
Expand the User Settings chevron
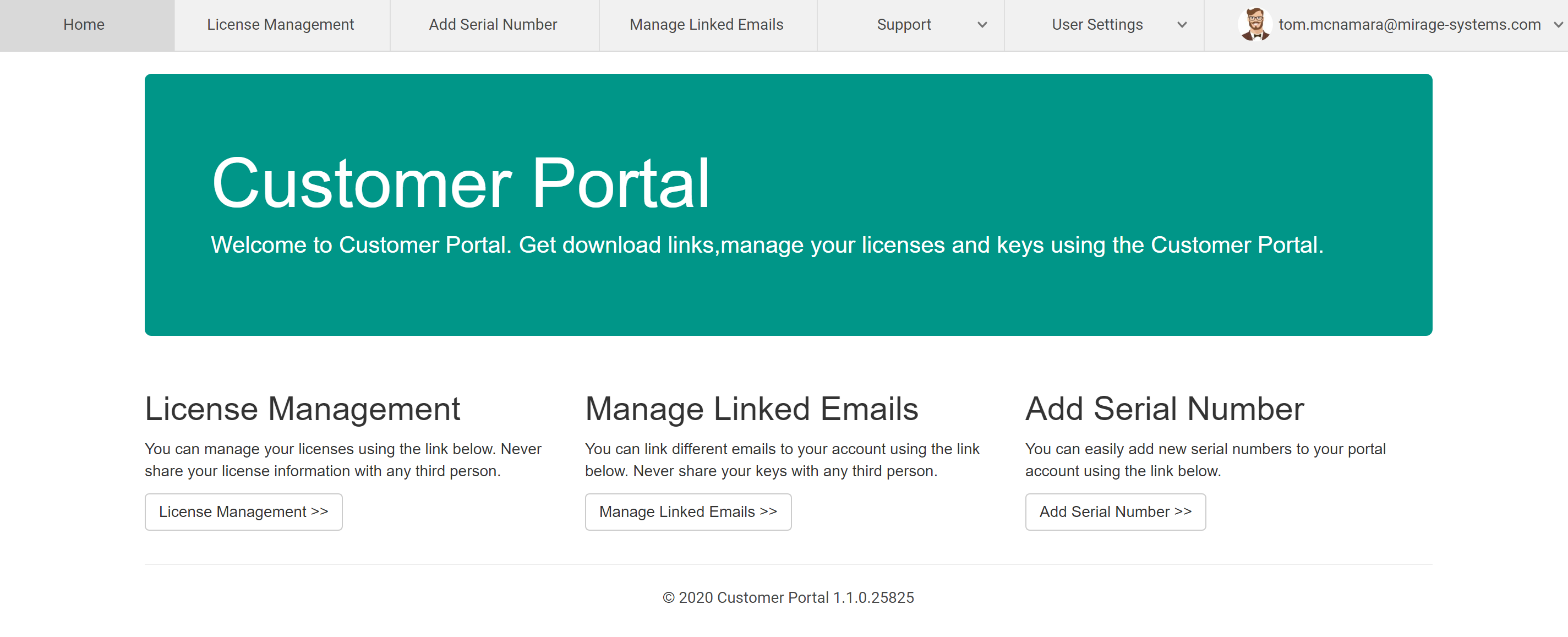tap(1182, 25)
